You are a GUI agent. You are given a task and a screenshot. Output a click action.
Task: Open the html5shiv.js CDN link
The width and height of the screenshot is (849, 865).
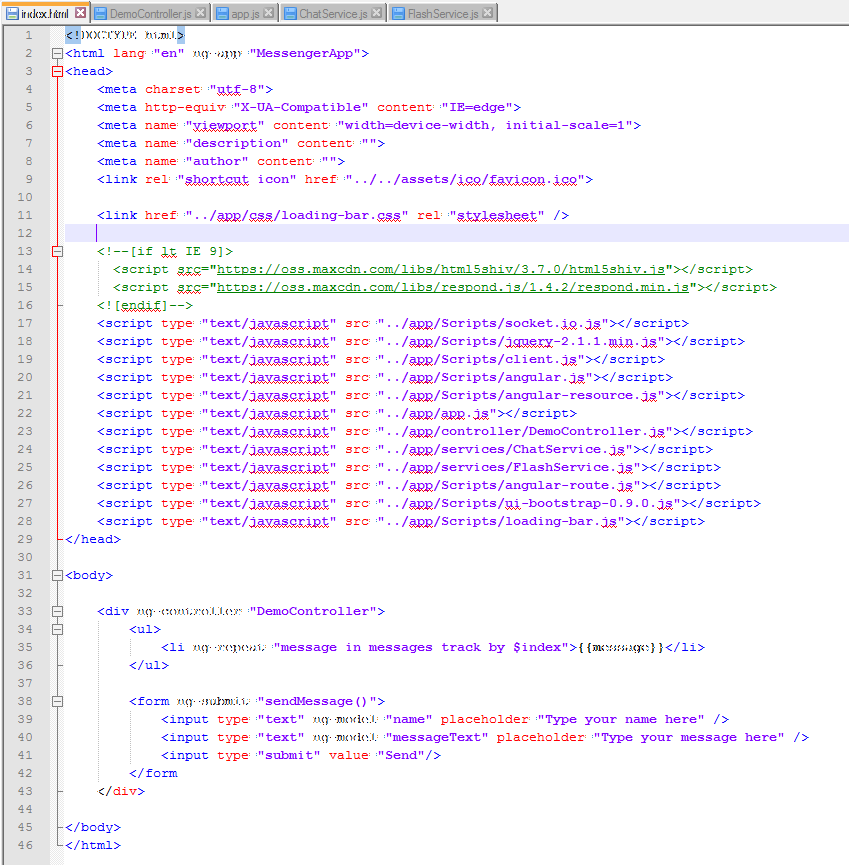tap(441, 269)
